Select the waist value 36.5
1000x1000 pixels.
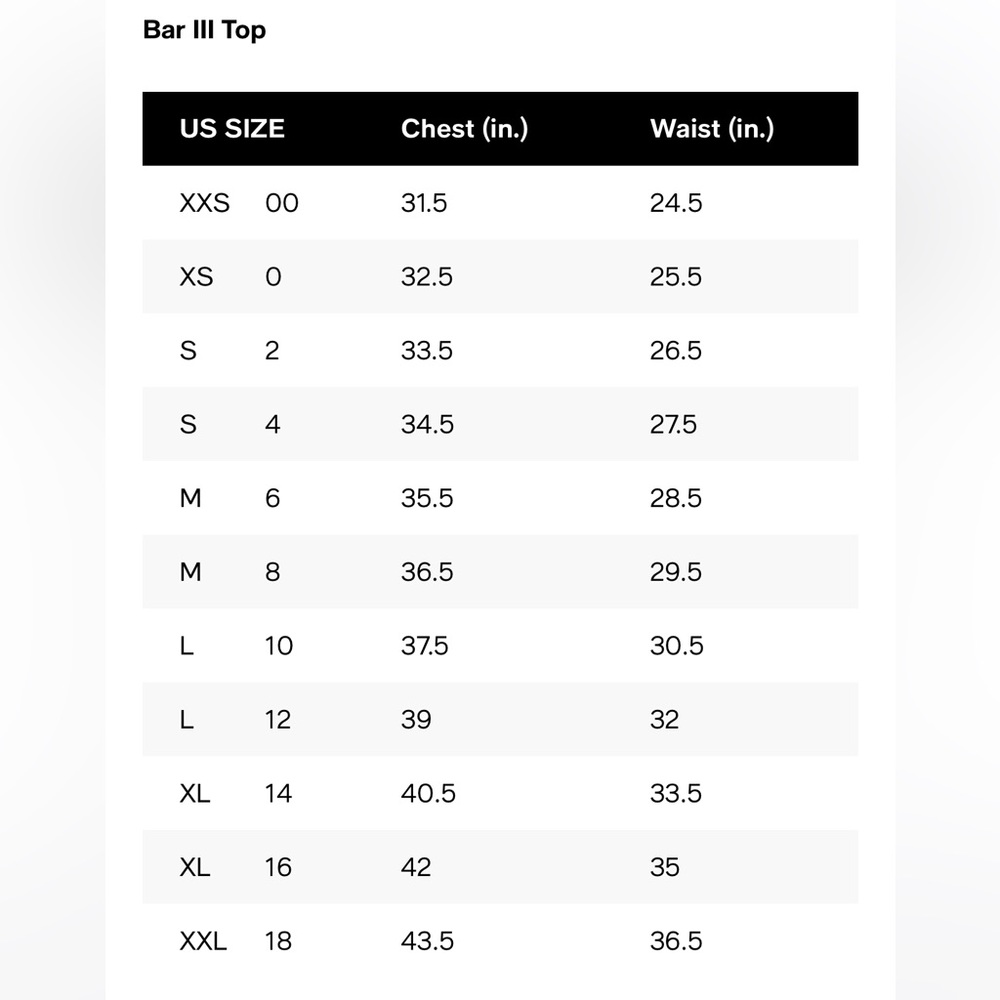pos(676,941)
